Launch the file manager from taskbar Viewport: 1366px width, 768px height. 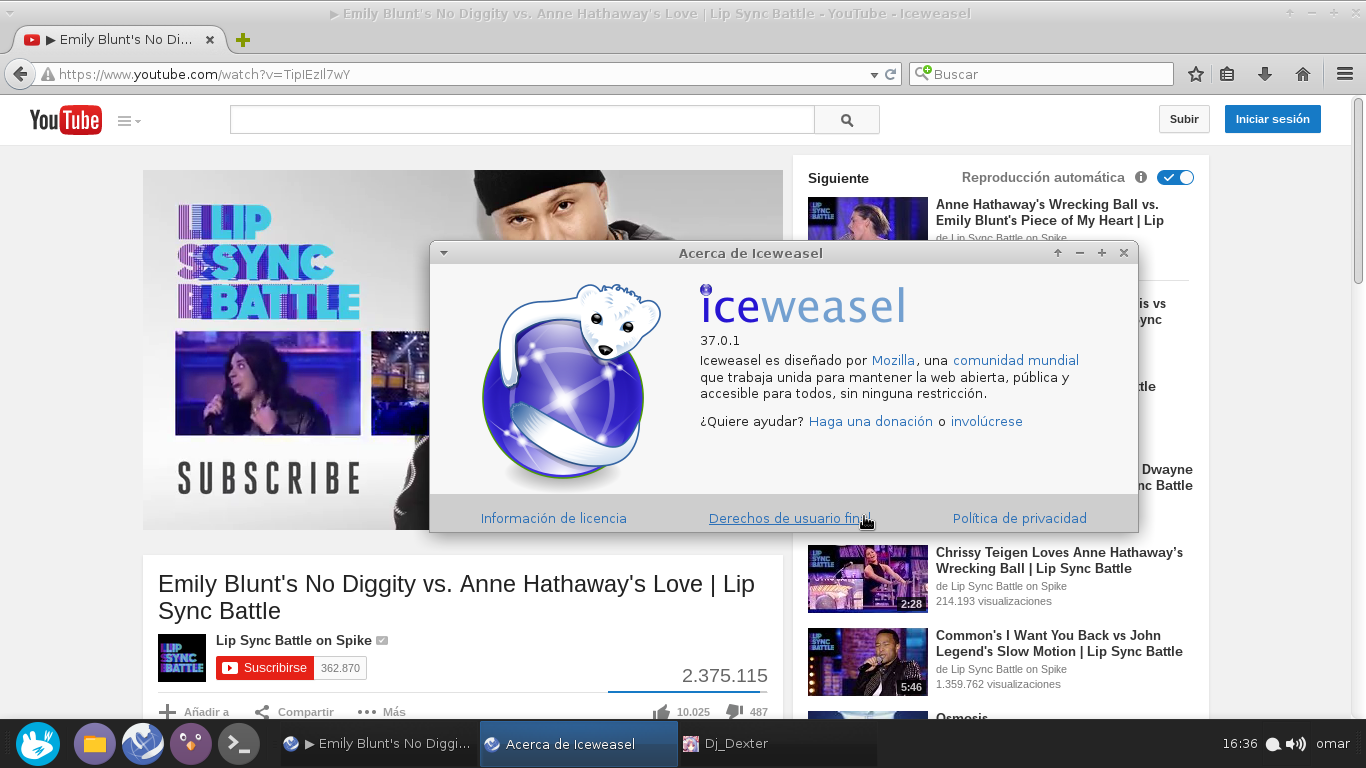coord(95,744)
